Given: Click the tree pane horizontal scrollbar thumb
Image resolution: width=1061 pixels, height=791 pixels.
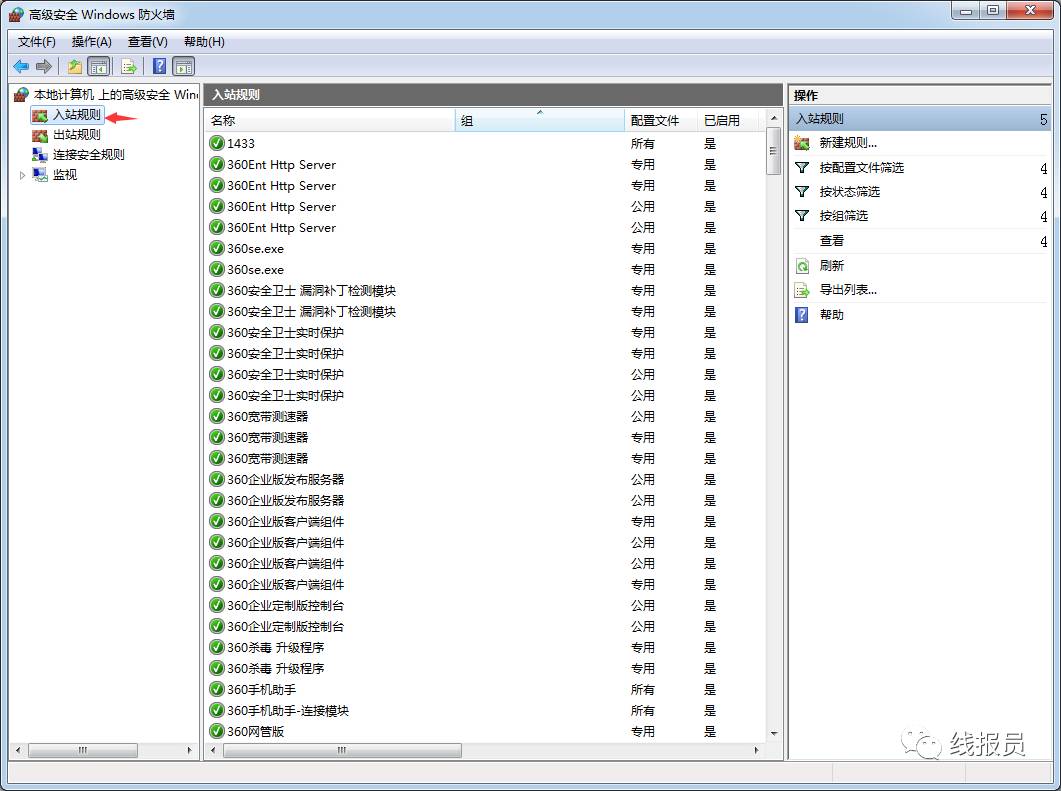Looking at the screenshot, I should coord(83,750).
